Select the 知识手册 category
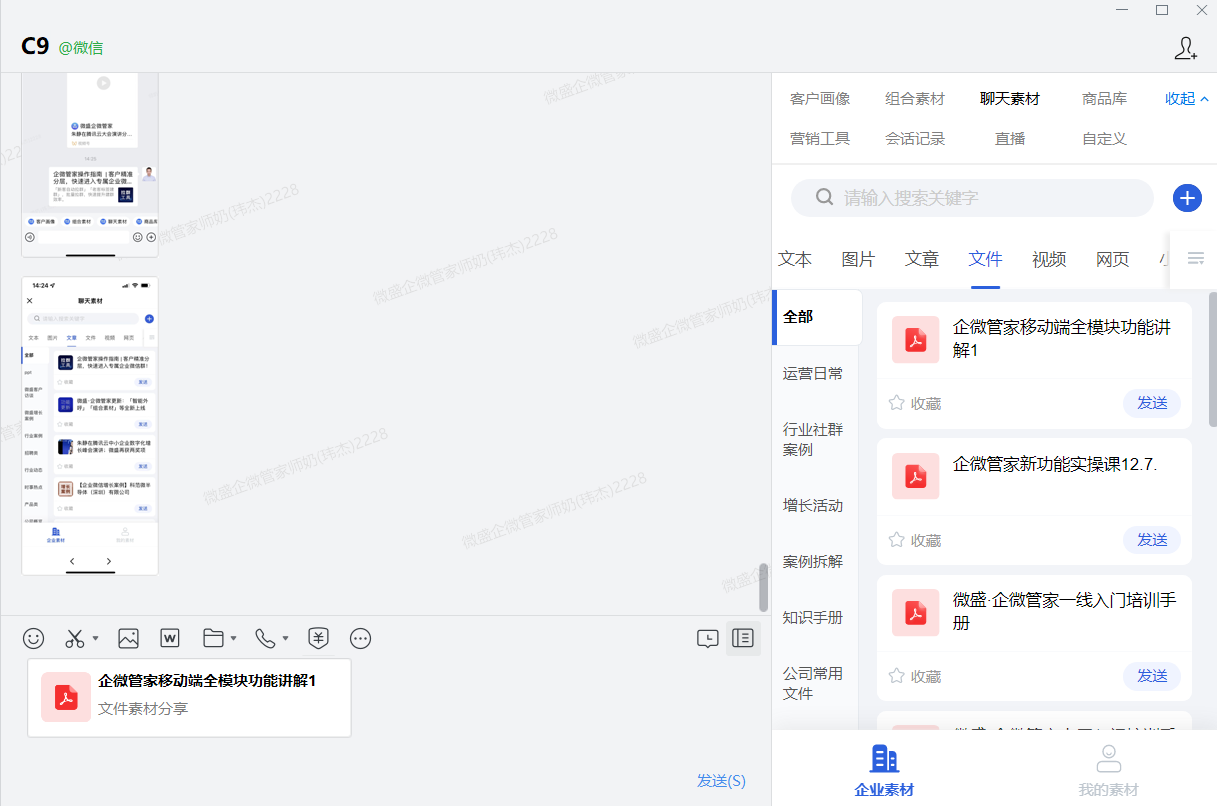 [x=815, y=617]
